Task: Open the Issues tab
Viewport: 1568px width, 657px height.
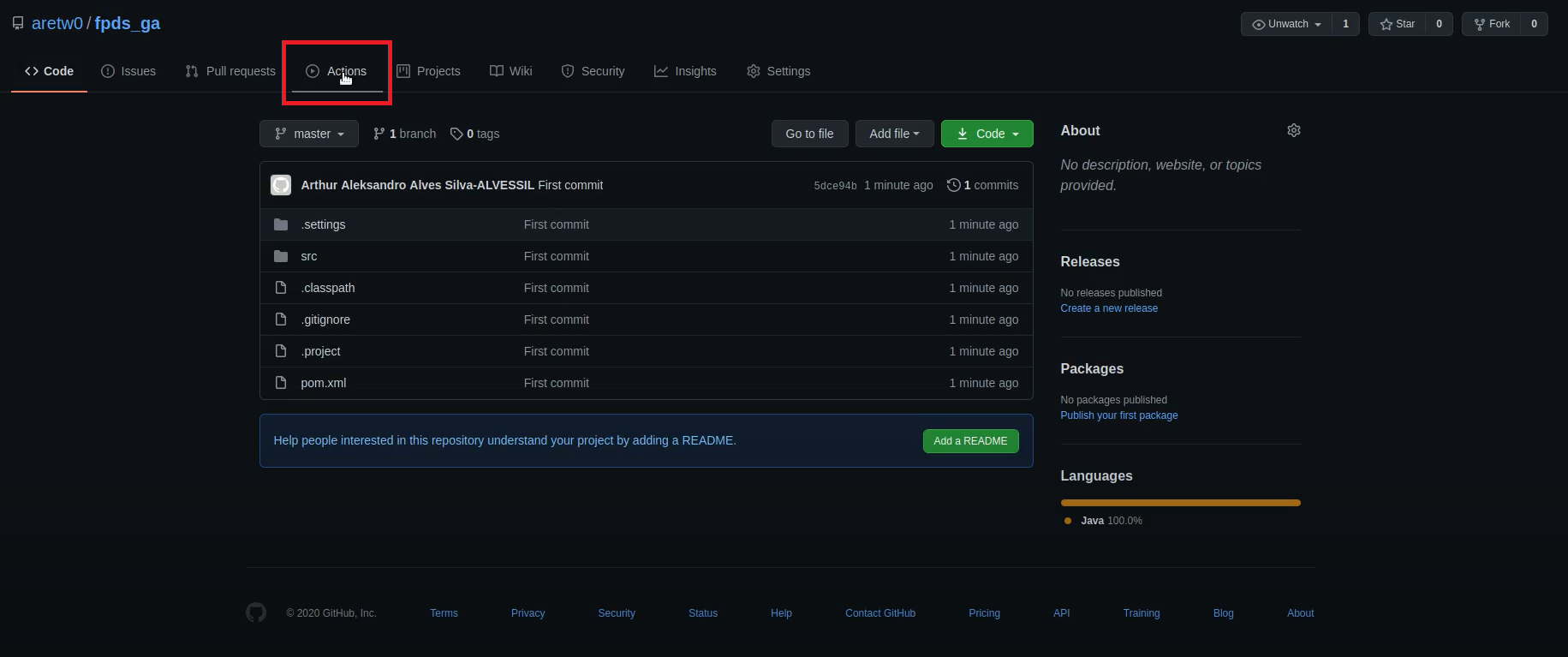Action: click(128, 71)
